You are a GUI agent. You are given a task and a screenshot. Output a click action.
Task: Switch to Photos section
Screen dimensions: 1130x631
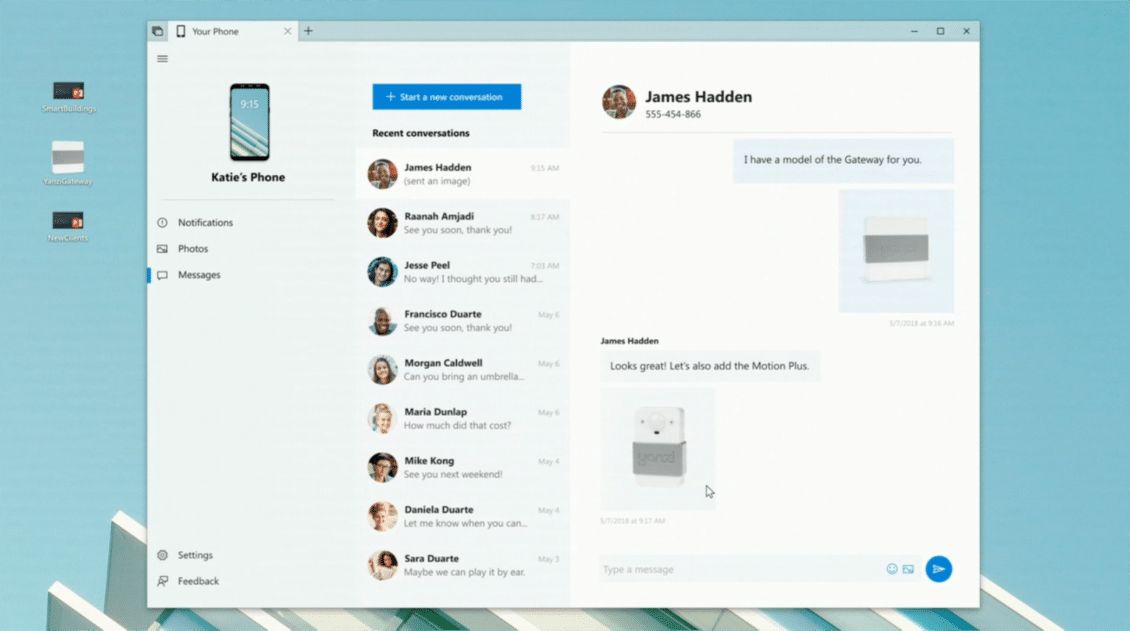[192, 249]
